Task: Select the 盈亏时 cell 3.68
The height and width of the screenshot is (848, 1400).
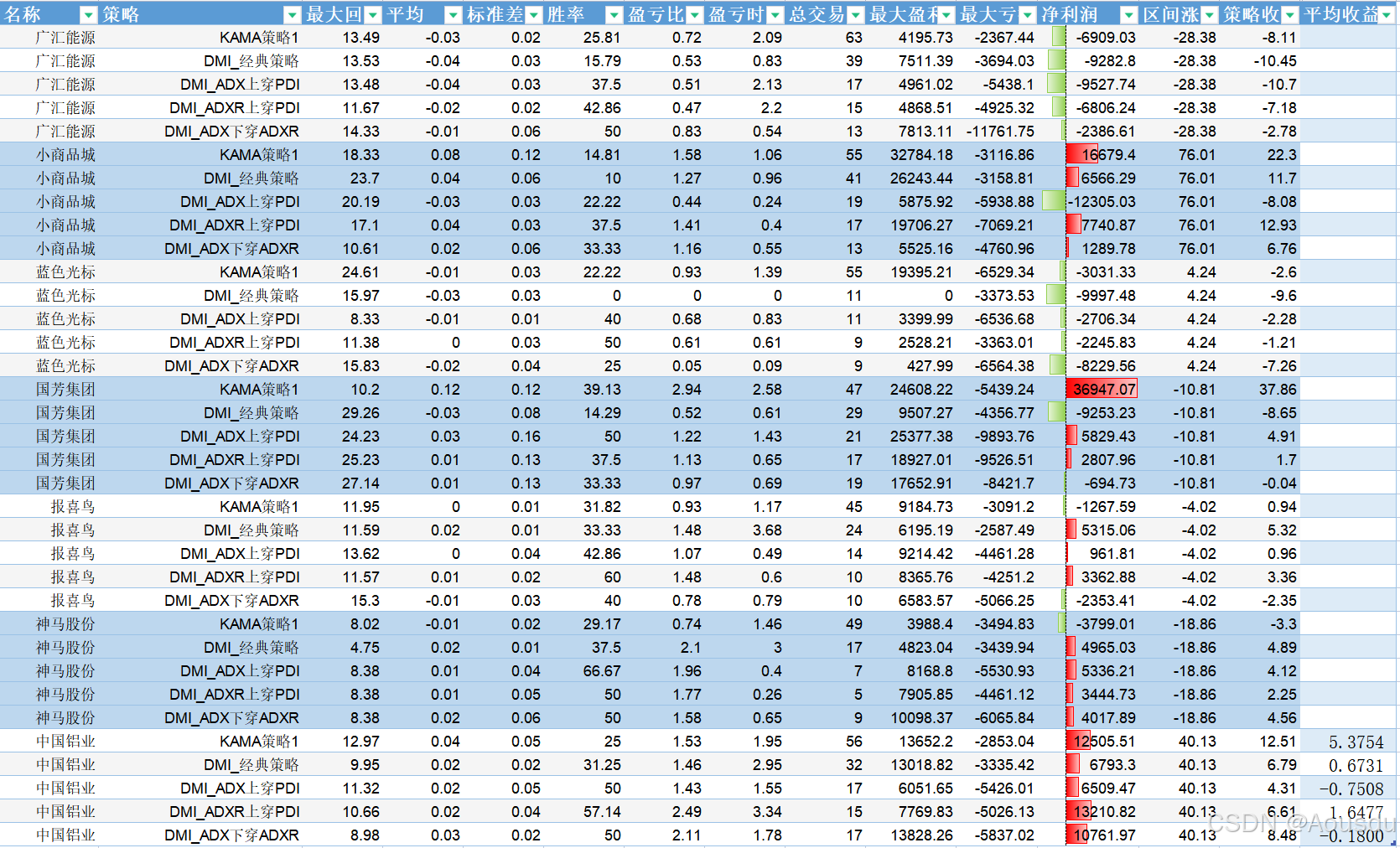Action: (745, 530)
